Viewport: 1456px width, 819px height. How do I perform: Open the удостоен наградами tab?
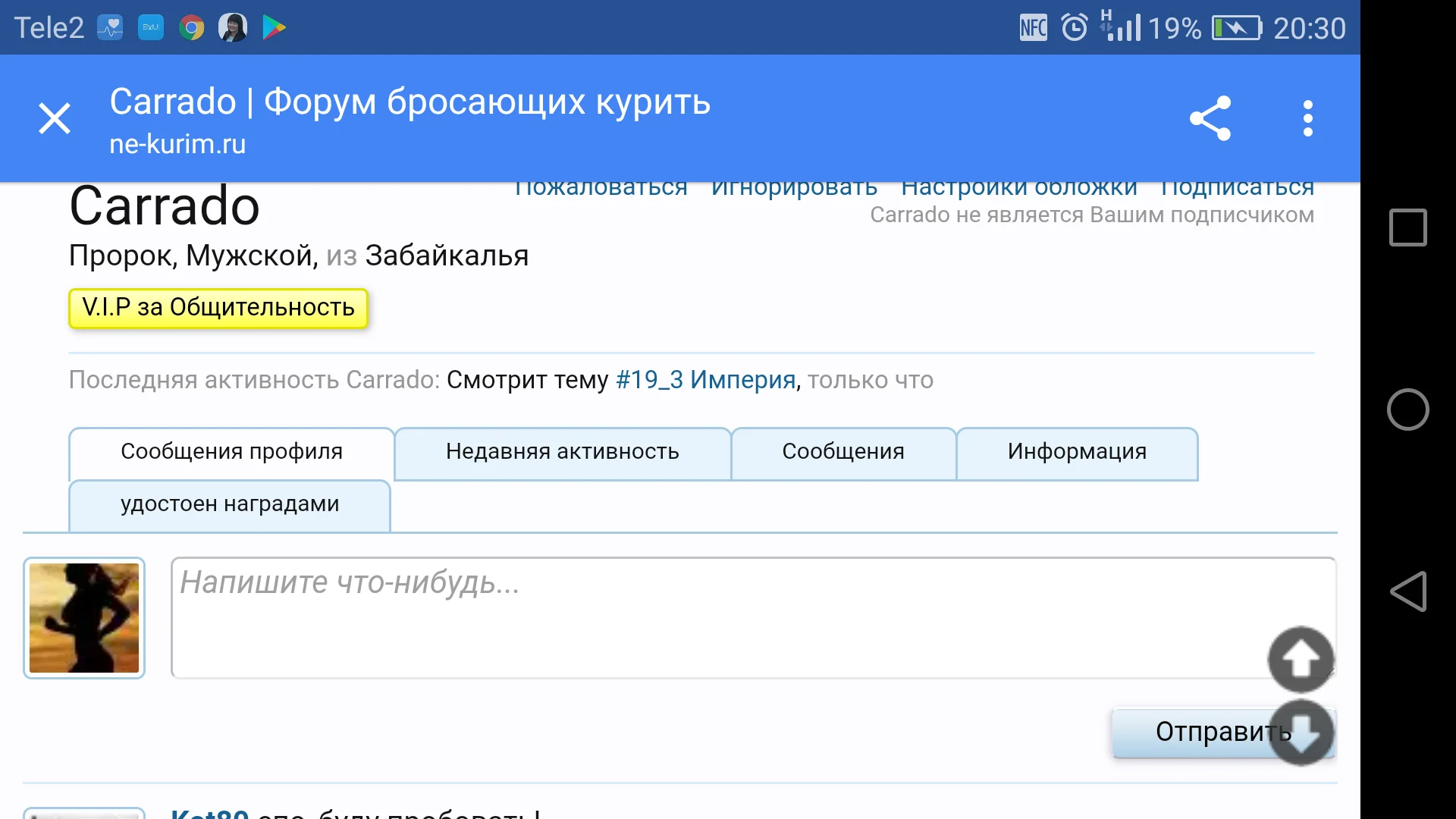click(229, 504)
